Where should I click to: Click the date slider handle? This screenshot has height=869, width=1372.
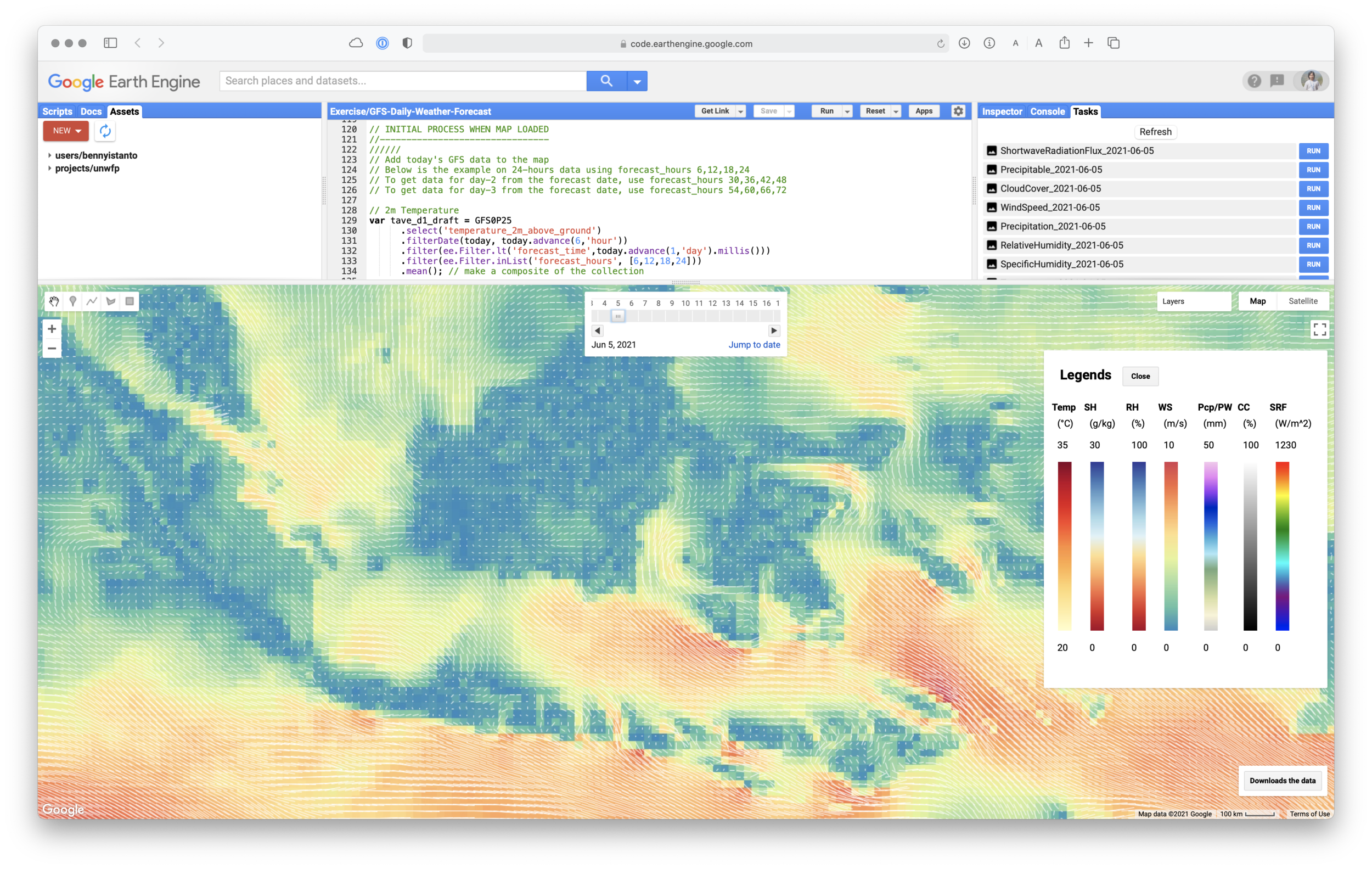[x=617, y=316]
